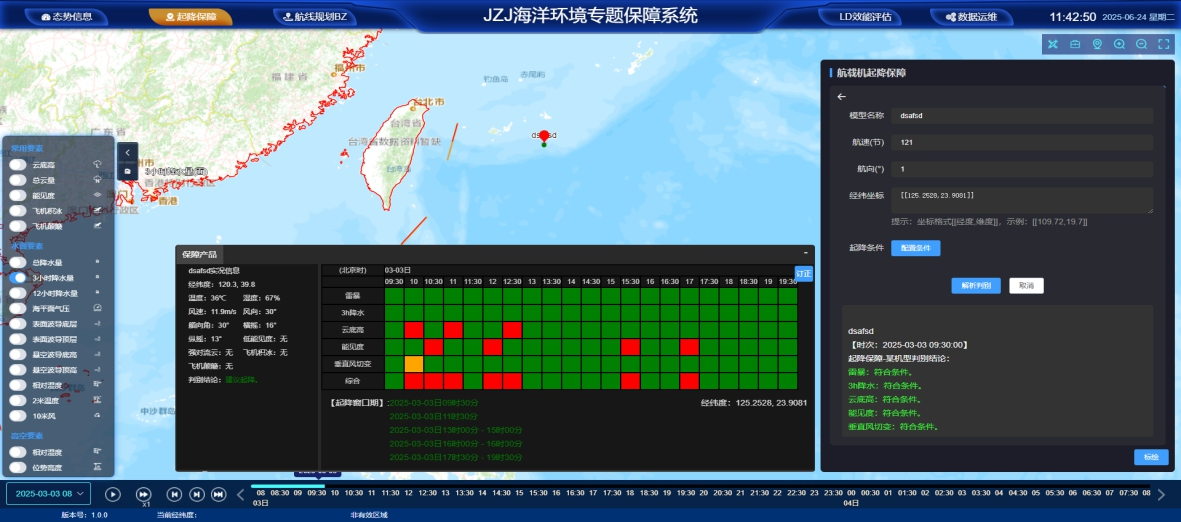Turn off the 3小时降水量 switch
The width and height of the screenshot is (1181, 522).
tap(17, 277)
